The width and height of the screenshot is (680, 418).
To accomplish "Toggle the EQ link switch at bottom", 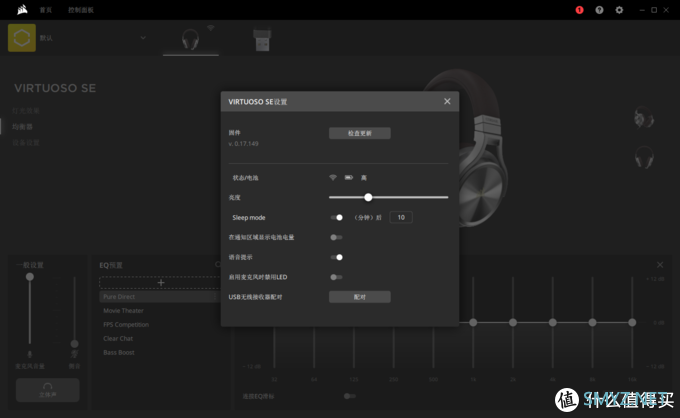I will click(x=350, y=396).
